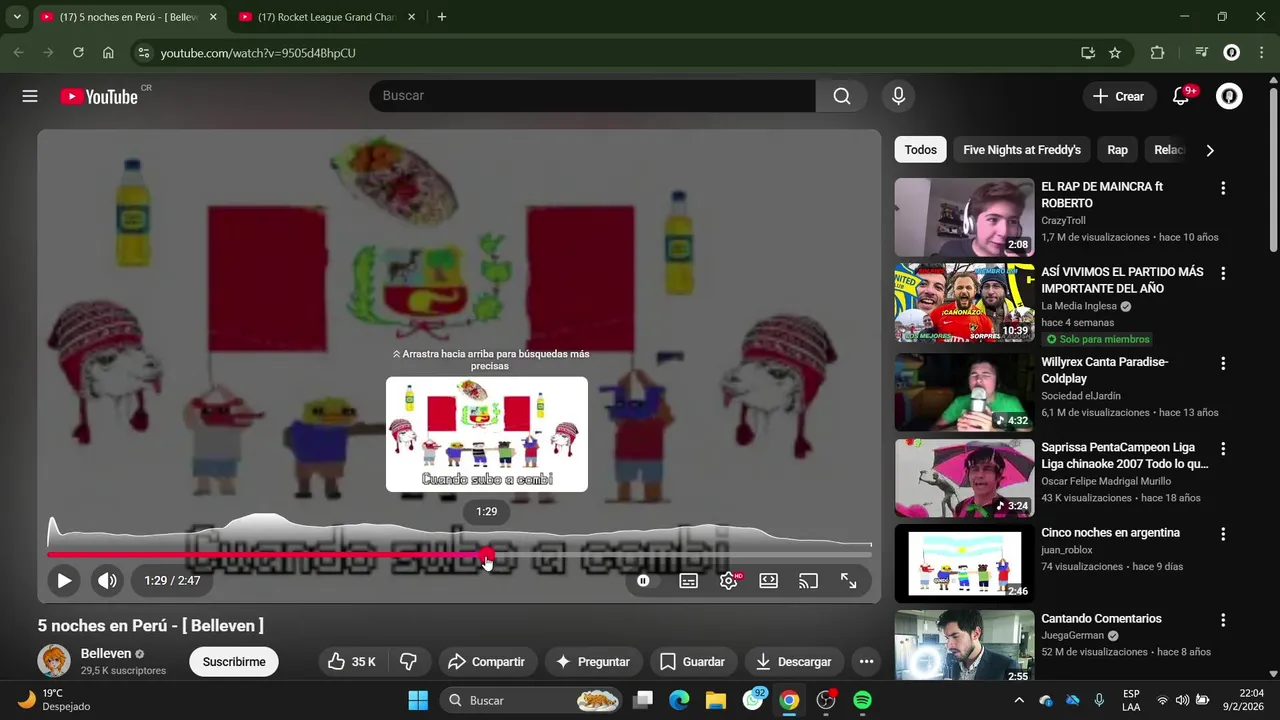Open more actions below the video
1280x720 pixels.
coord(866,661)
